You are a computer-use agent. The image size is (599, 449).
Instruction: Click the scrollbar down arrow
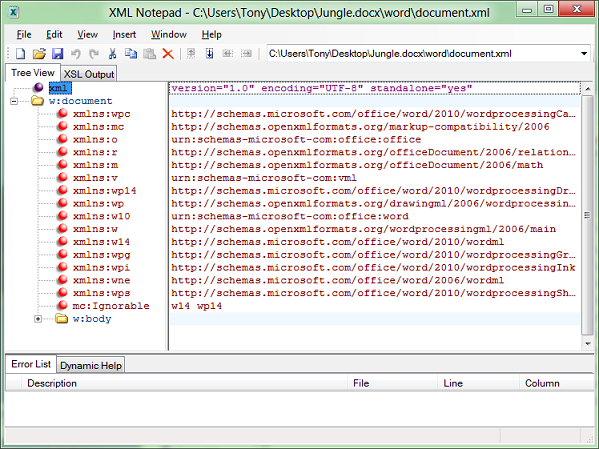point(588,344)
